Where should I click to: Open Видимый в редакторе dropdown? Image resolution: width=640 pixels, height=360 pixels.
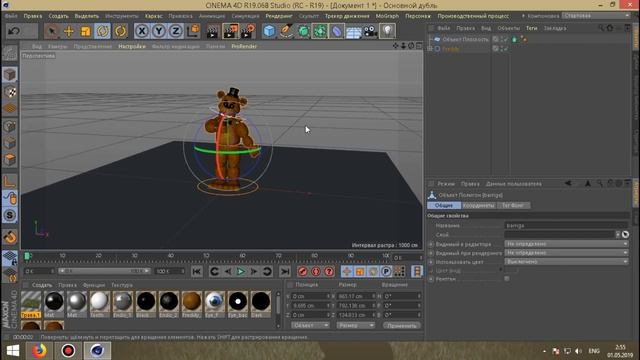566,244
